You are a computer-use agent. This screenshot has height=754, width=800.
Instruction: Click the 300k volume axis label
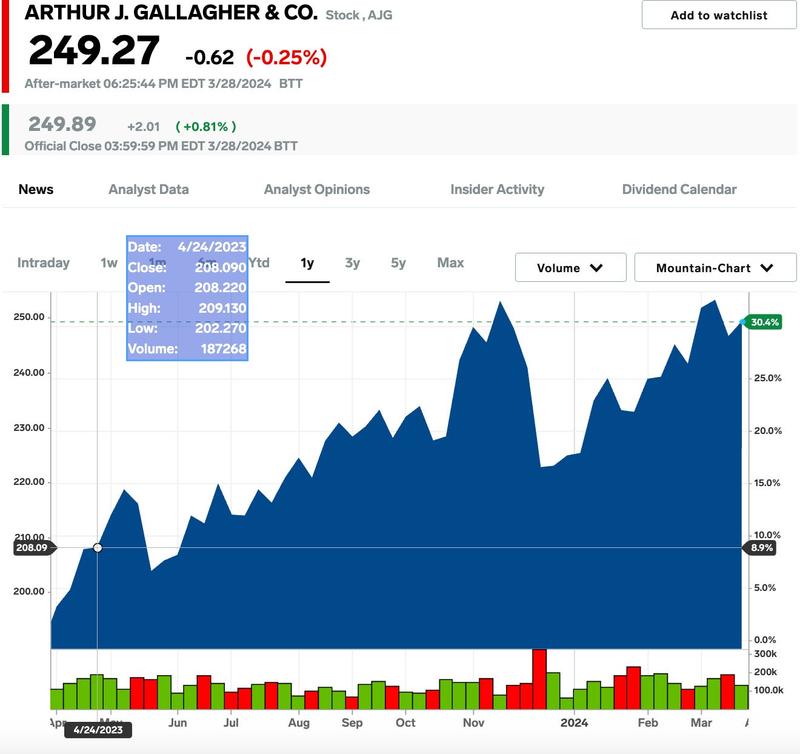[x=765, y=654]
